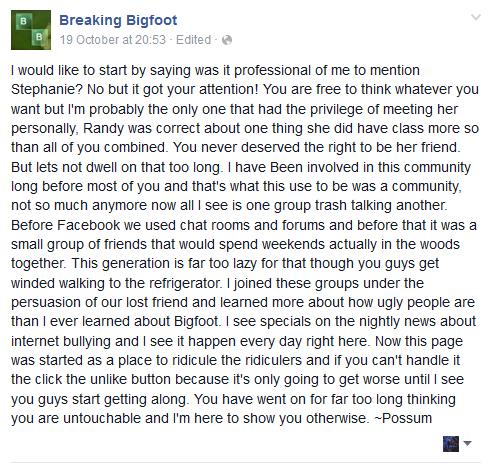Click the lower-right B tile in avatar
Image resolution: width=491 pixels, height=466 pixels.
tap(39, 37)
